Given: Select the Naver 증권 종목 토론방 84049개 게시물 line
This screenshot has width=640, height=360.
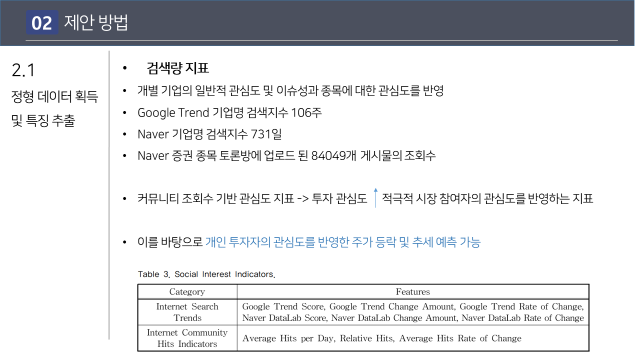Looking at the screenshot, I should [x=287, y=156].
